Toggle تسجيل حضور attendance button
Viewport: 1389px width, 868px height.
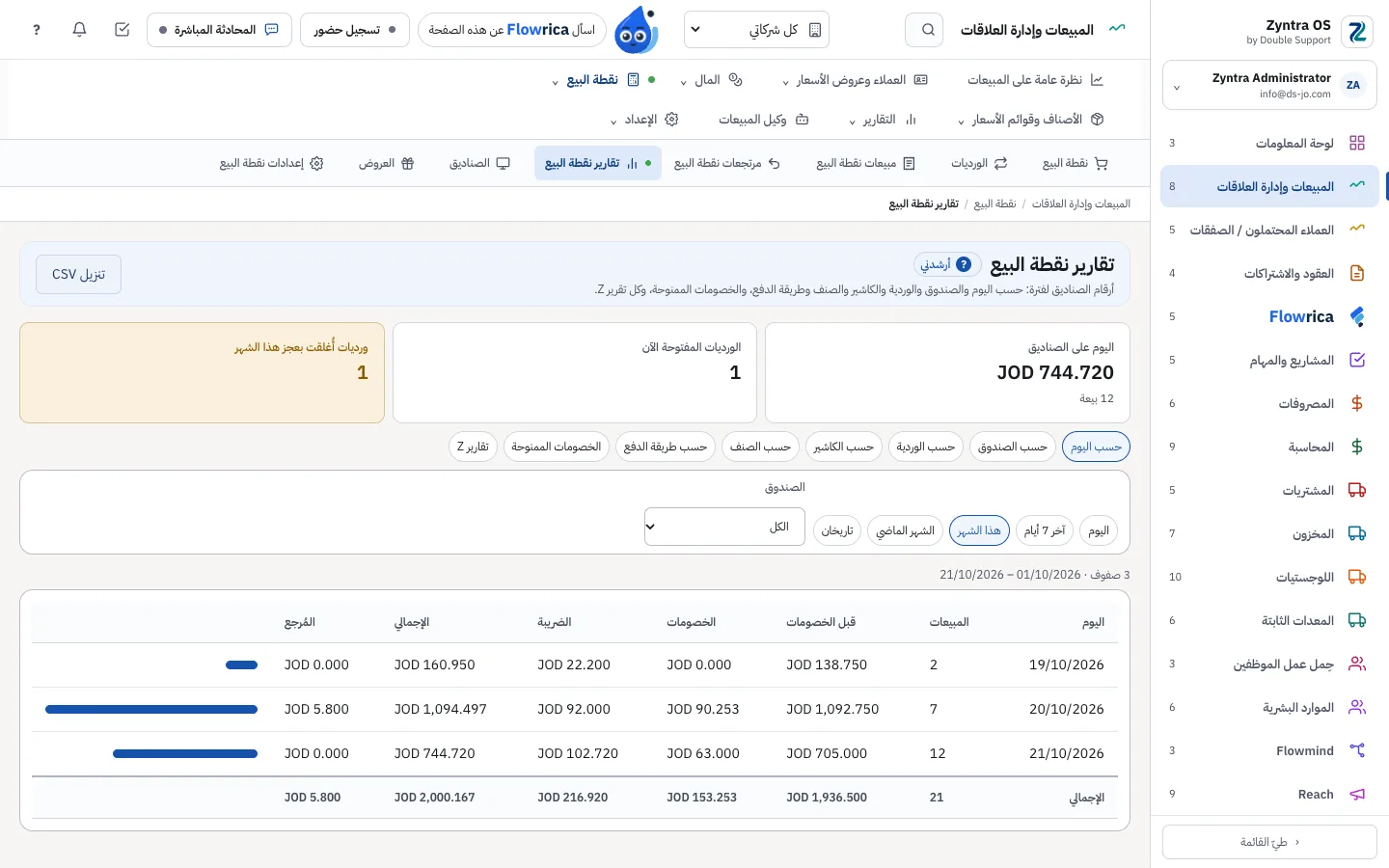pyautogui.click(x=355, y=30)
